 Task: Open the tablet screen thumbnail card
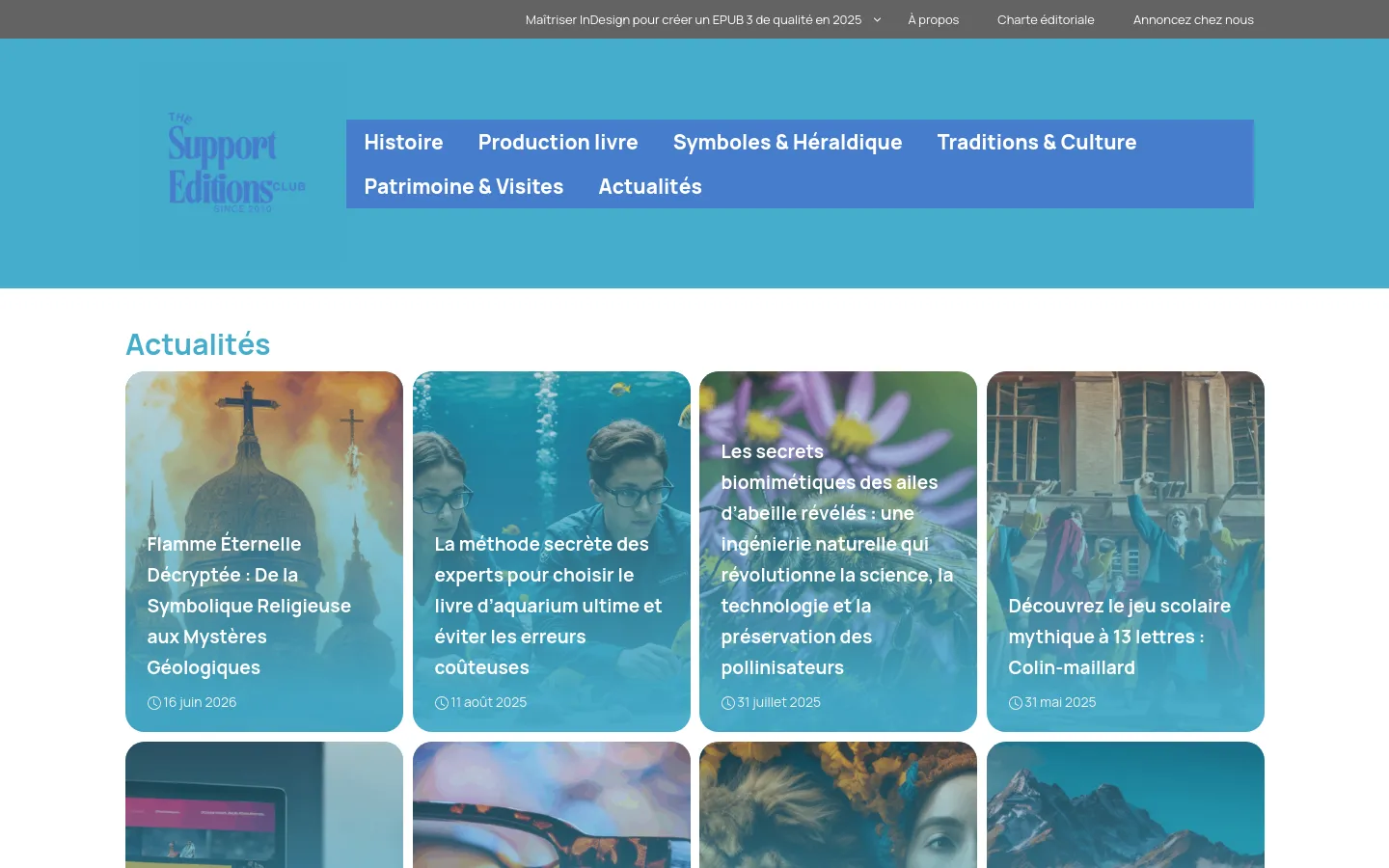point(264,805)
